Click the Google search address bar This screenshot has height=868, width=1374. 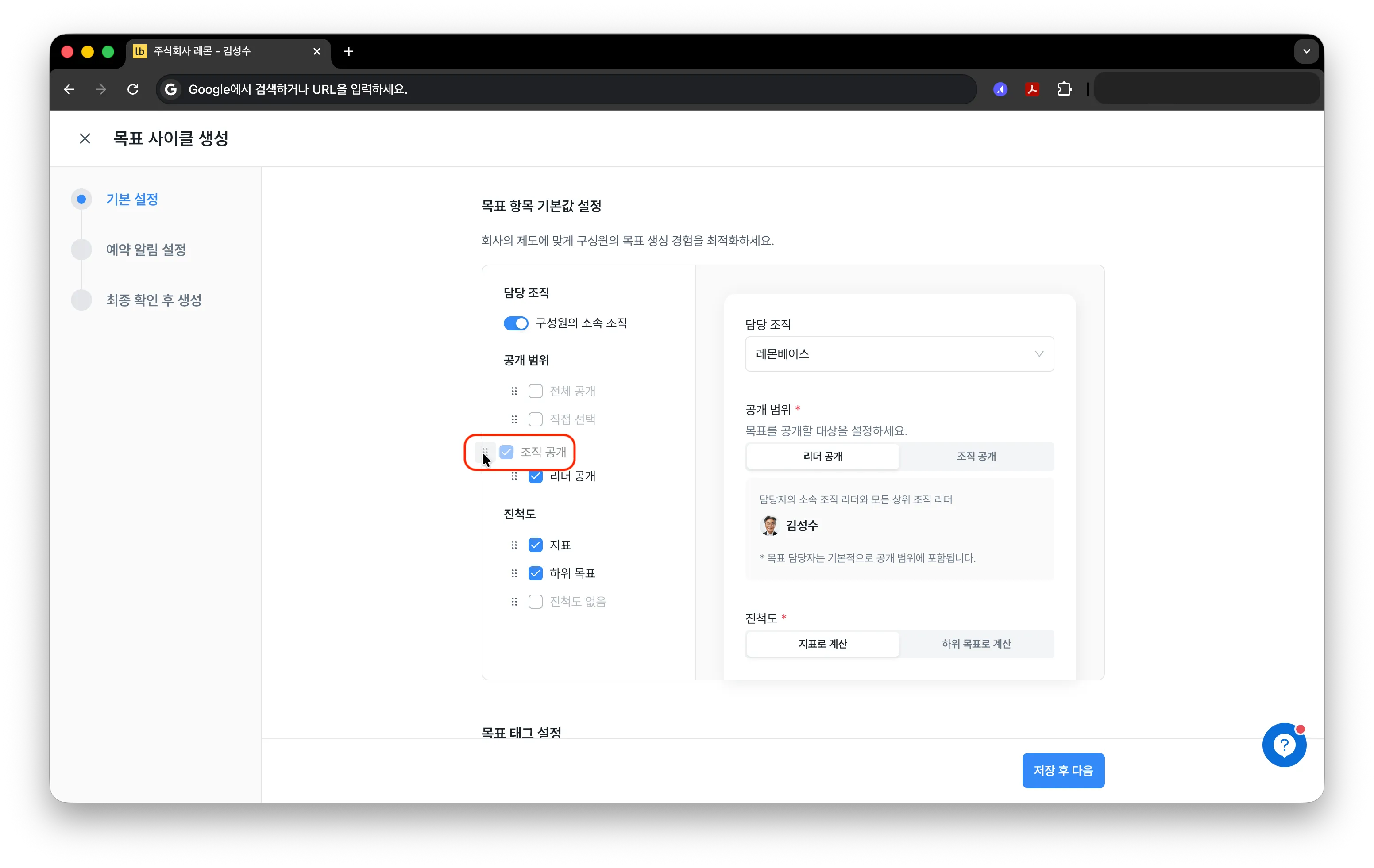tap(566, 89)
